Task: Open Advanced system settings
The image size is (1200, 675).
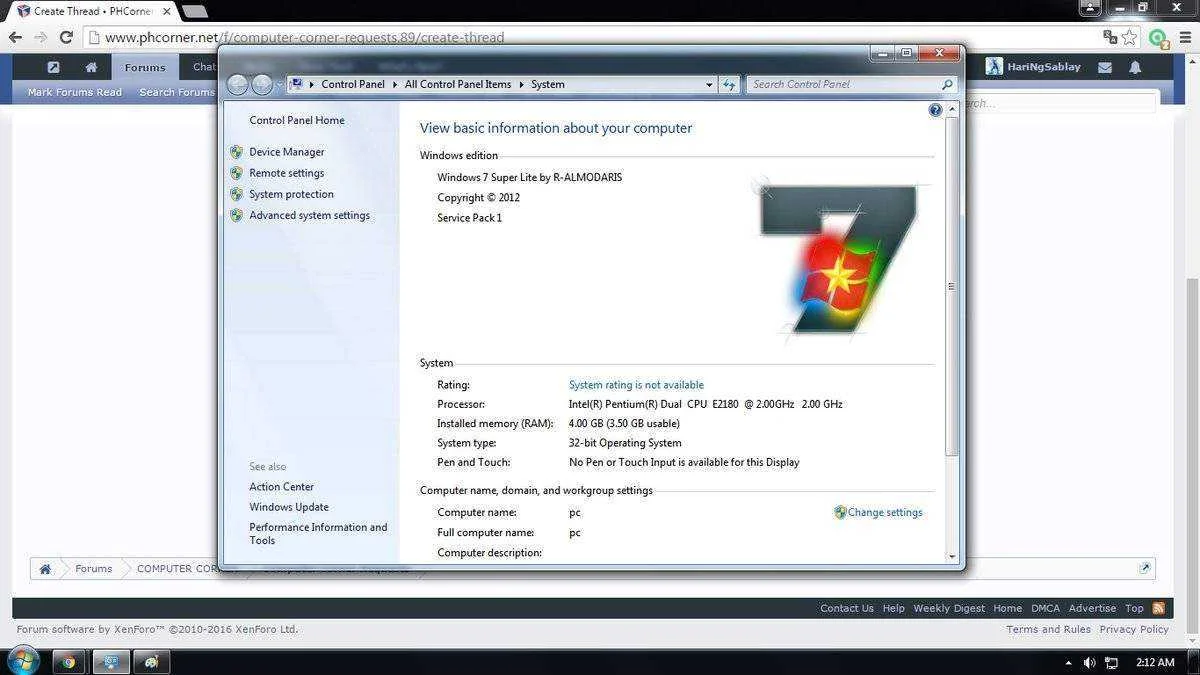Action: pyautogui.click(x=310, y=215)
